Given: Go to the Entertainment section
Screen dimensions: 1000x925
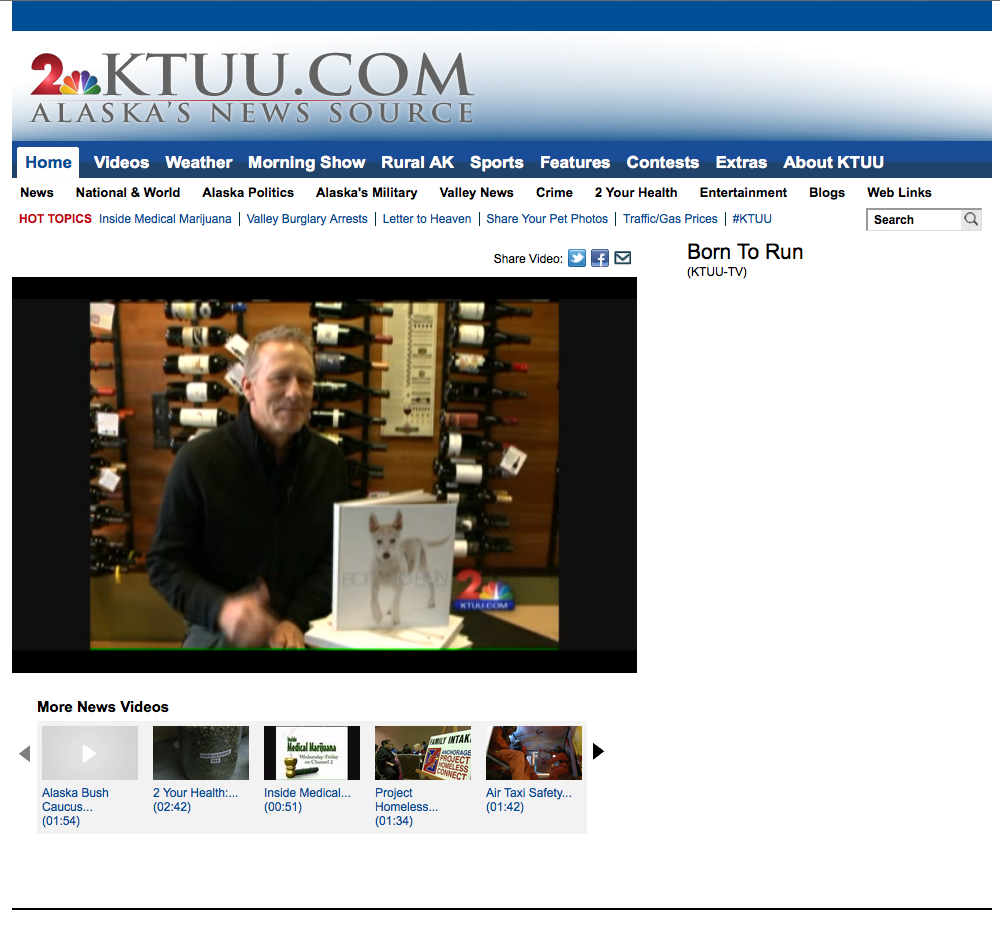Looking at the screenshot, I should pyautogui.click(x=743, y=193).
